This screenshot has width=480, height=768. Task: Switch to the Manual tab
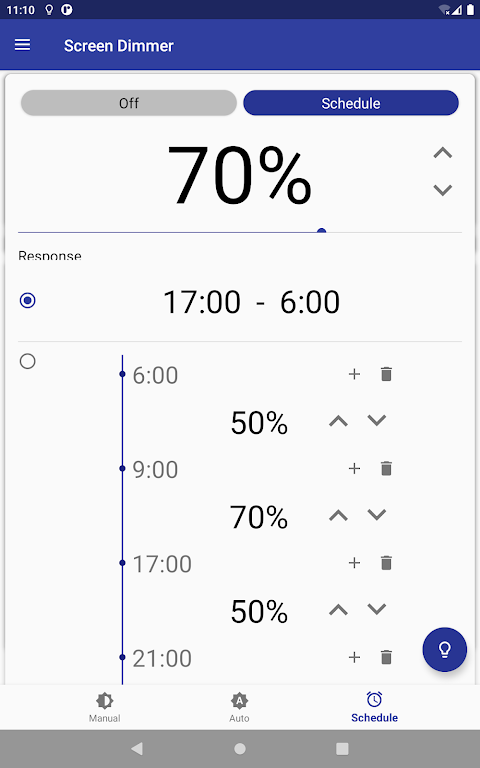click(x=104, y=707)
